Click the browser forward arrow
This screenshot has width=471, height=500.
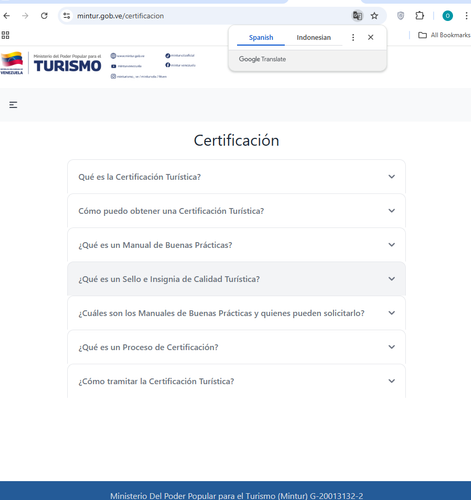click(x=25, y=16)
